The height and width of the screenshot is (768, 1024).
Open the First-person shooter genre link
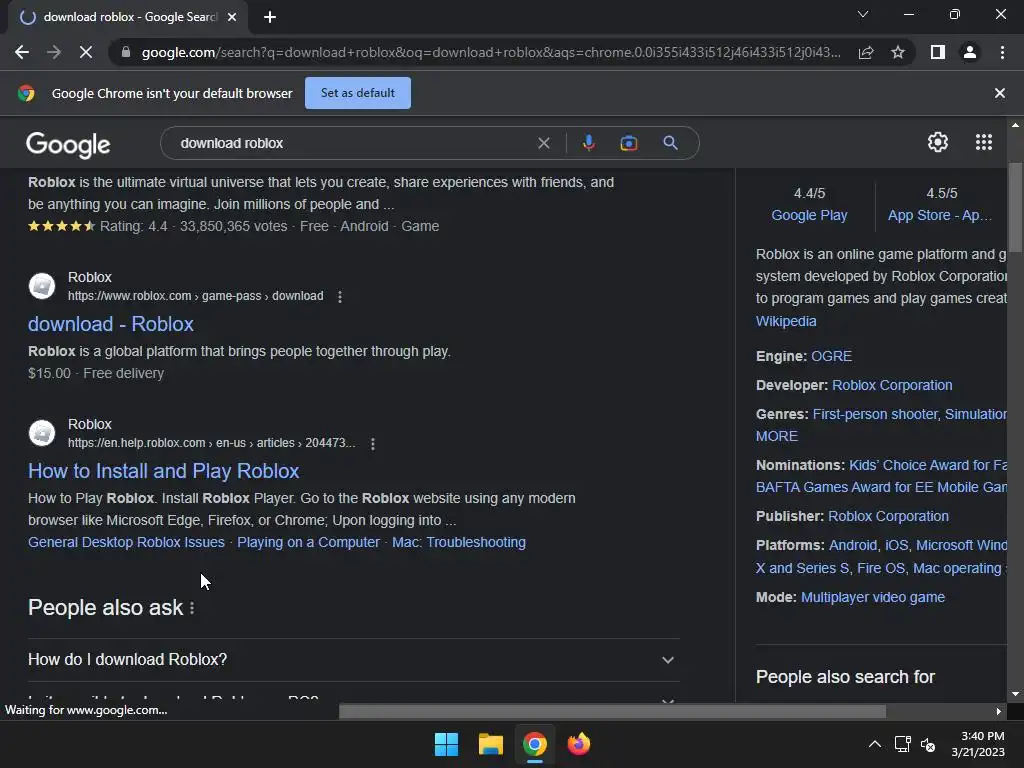pos(875,414)
